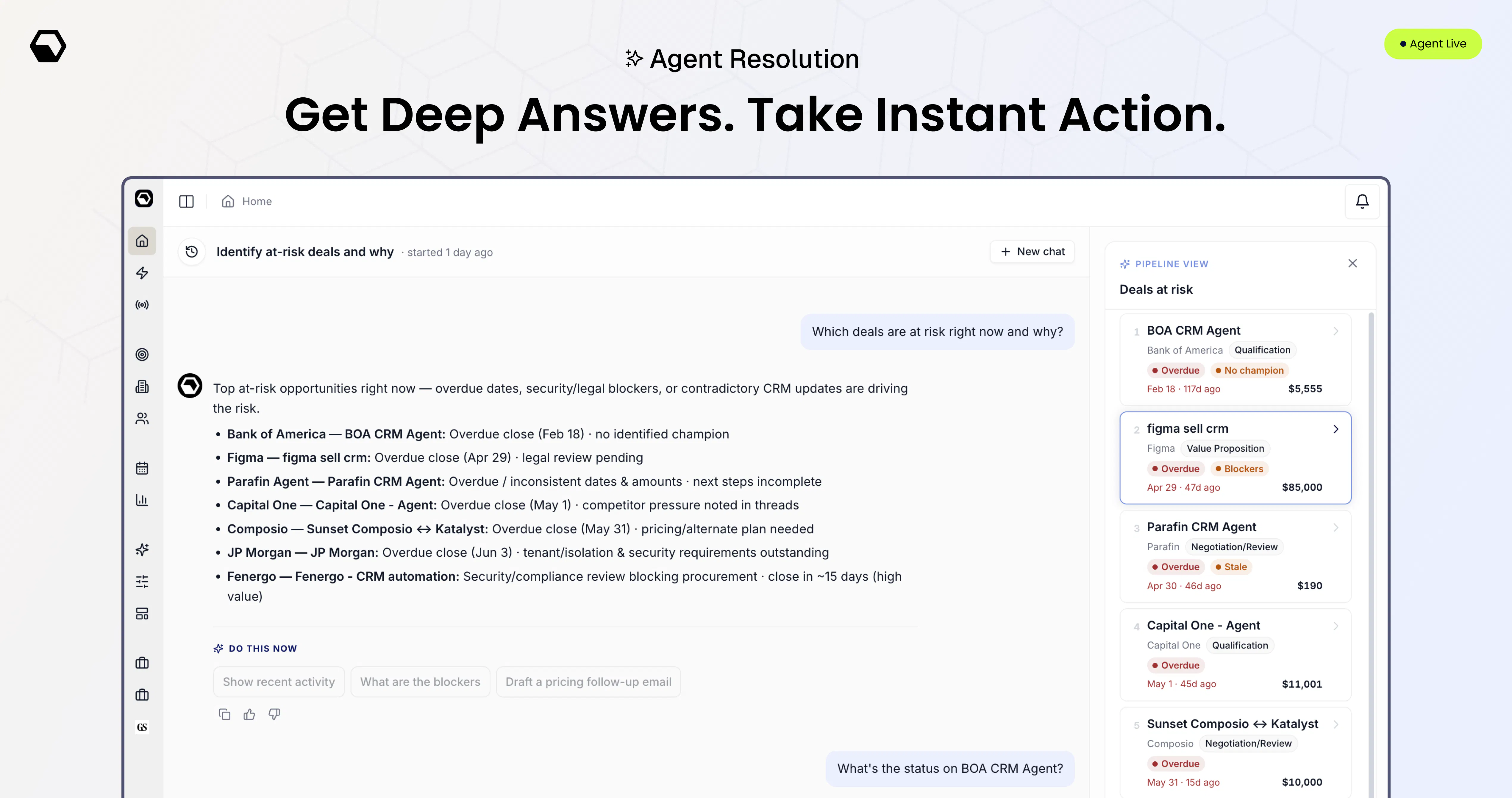Toggle the sidebar panel layout icon

point(187,201)
